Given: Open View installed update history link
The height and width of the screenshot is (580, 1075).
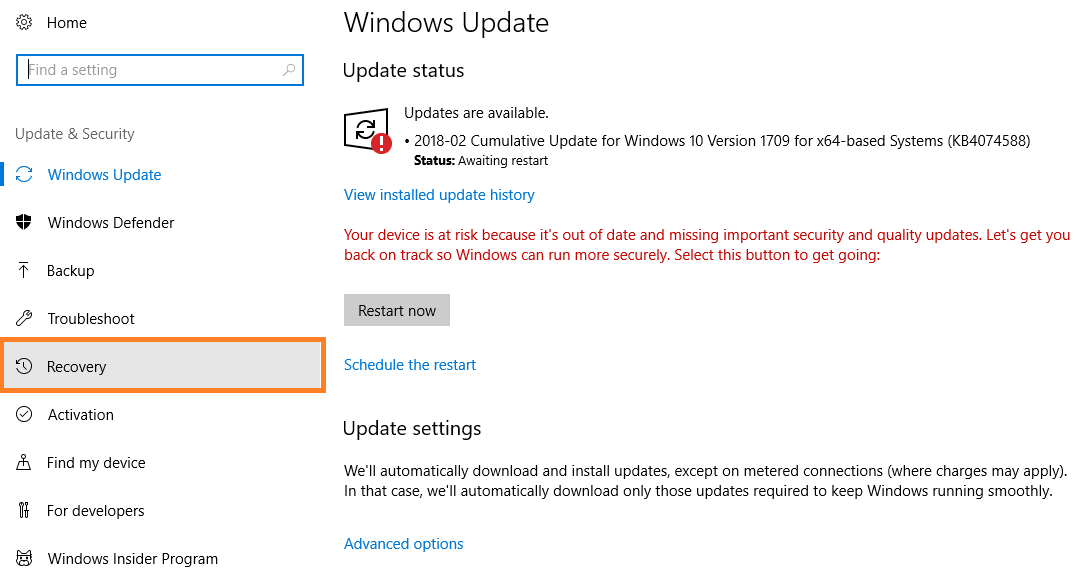Looking at the screenshot, I should 439,195.
